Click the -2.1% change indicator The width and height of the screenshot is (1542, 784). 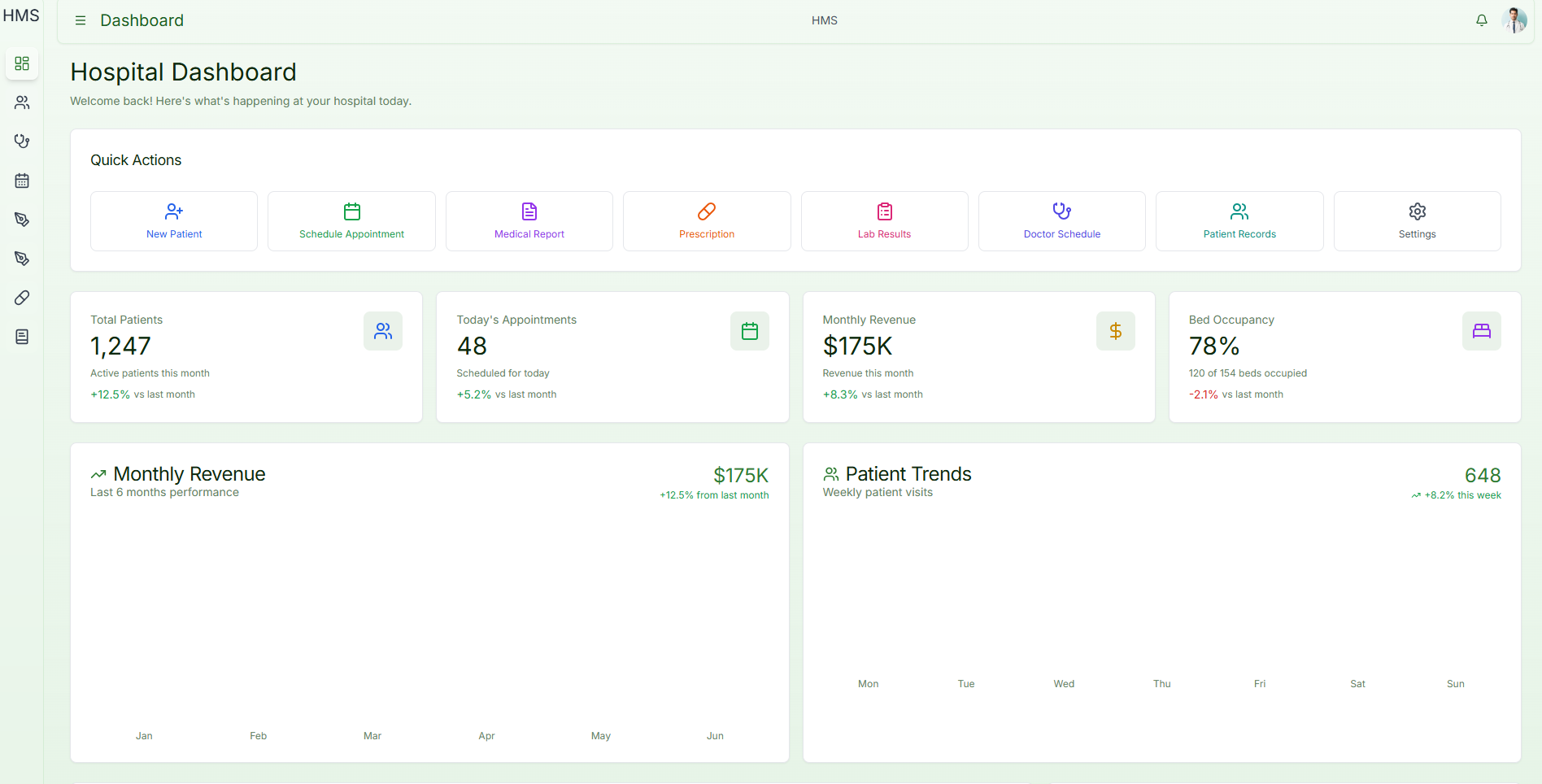tap(1204, 394)
